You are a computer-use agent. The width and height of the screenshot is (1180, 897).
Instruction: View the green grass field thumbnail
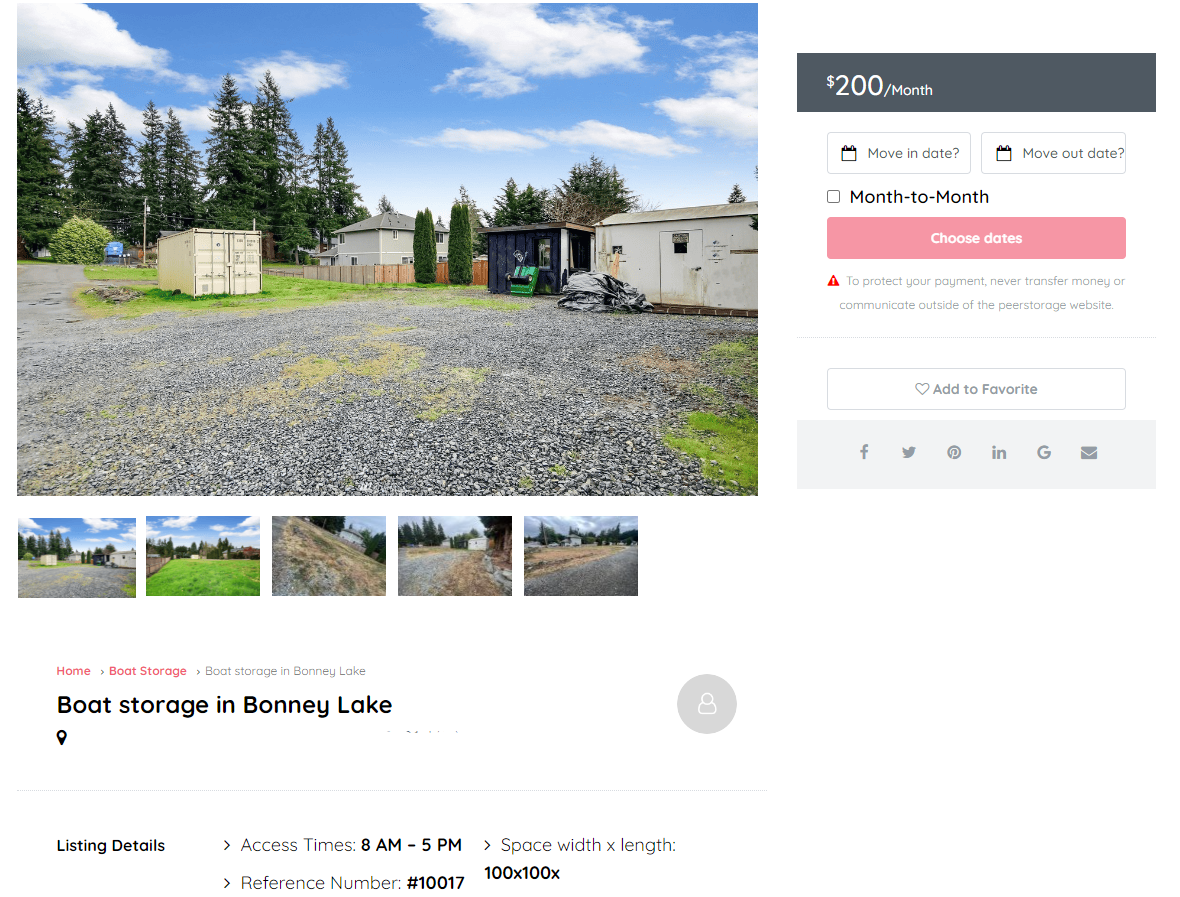[x=203, y=556]
